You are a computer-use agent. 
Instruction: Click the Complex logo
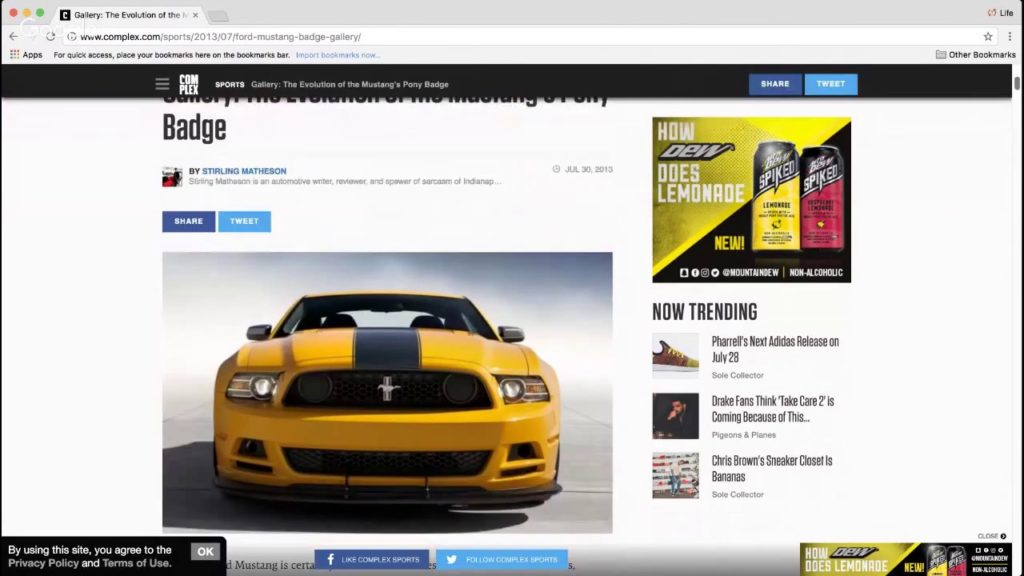[189, 84]
